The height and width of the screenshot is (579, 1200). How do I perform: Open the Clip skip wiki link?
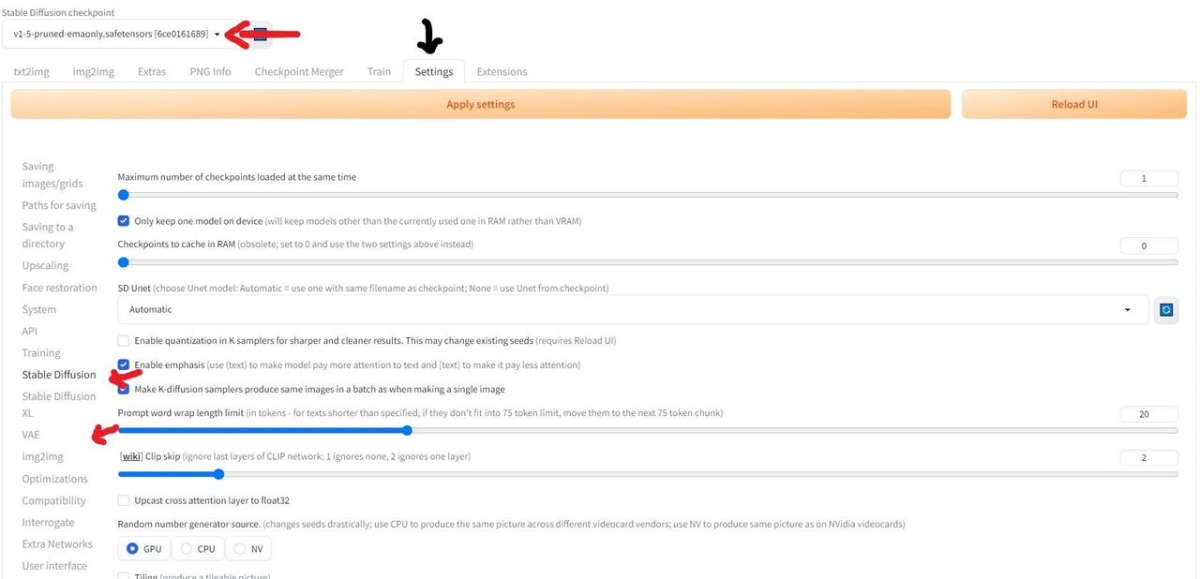(x=130, y=457)
